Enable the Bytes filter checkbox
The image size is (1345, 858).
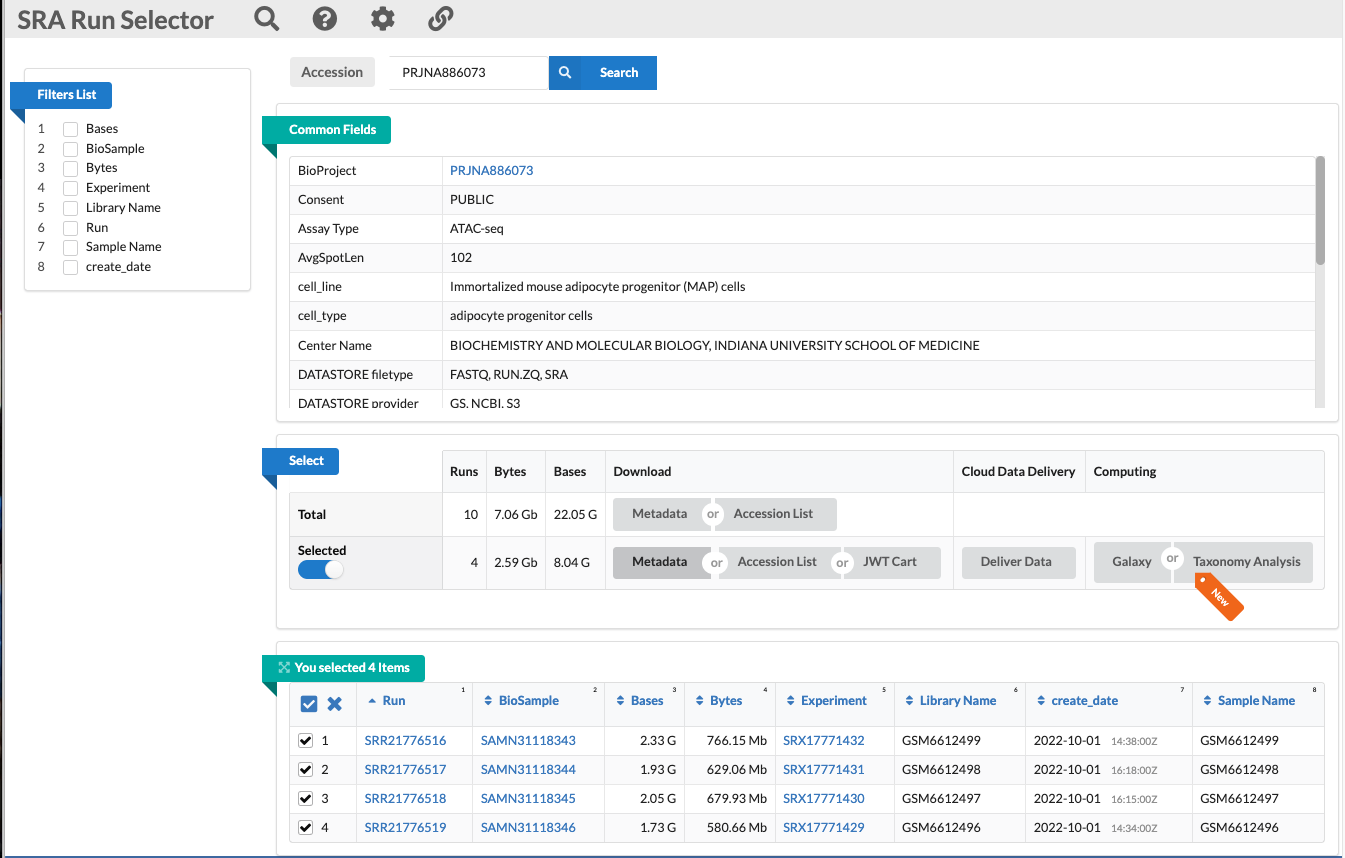pos(71,168)
